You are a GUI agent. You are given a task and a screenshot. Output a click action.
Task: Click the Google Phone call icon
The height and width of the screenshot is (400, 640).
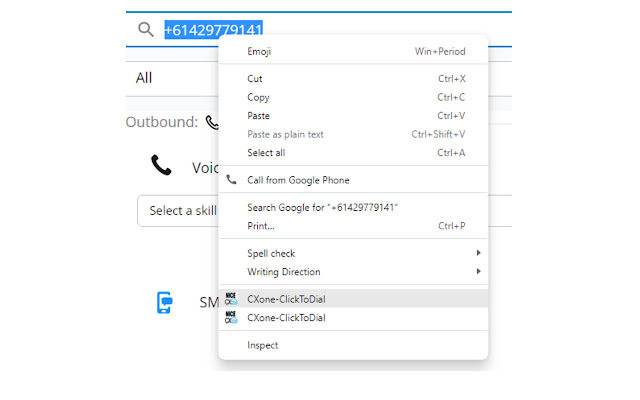tap(232, 180)
